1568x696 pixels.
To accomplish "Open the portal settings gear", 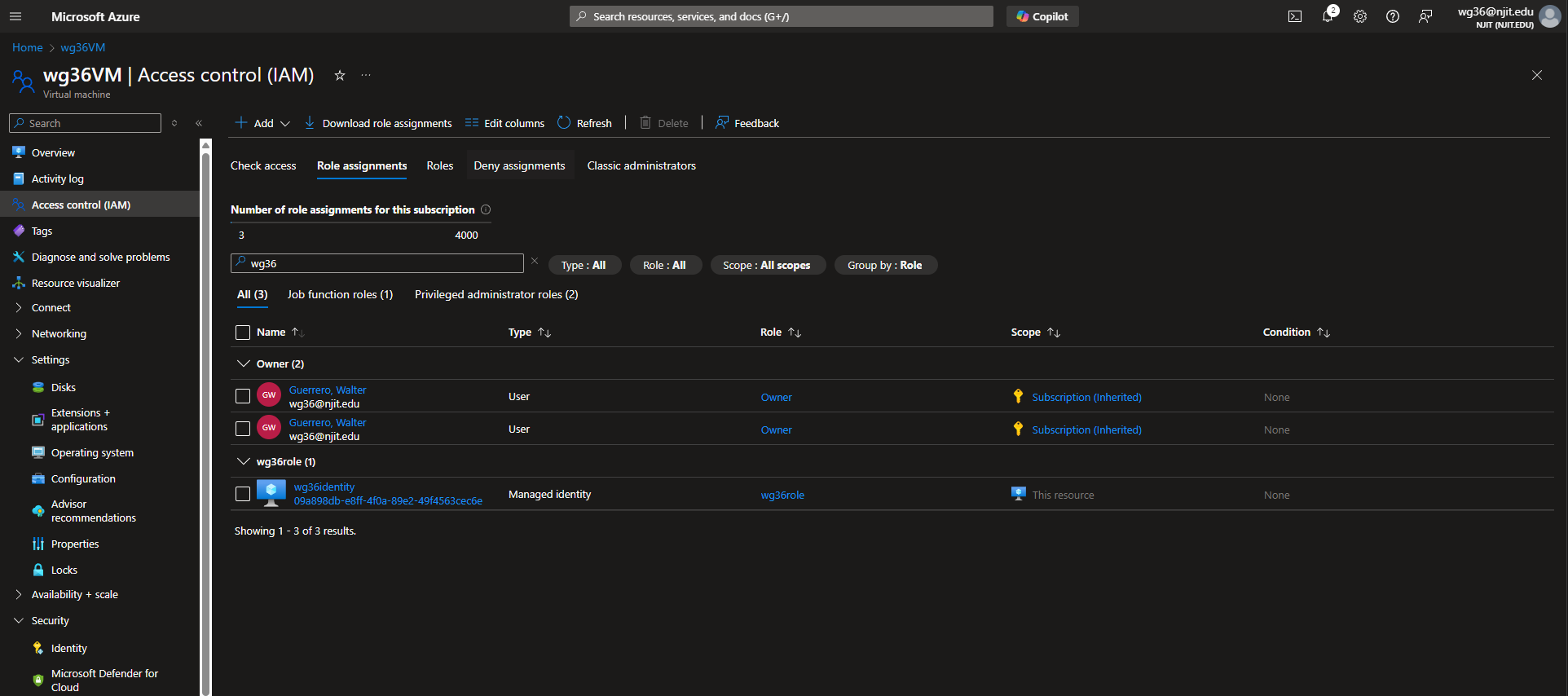I will 1360,16.
